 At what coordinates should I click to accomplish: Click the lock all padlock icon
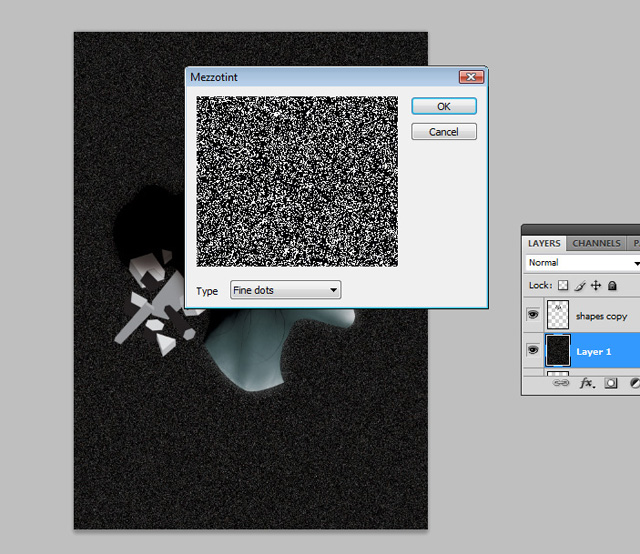pyautogui.click(x=612, y=286)
